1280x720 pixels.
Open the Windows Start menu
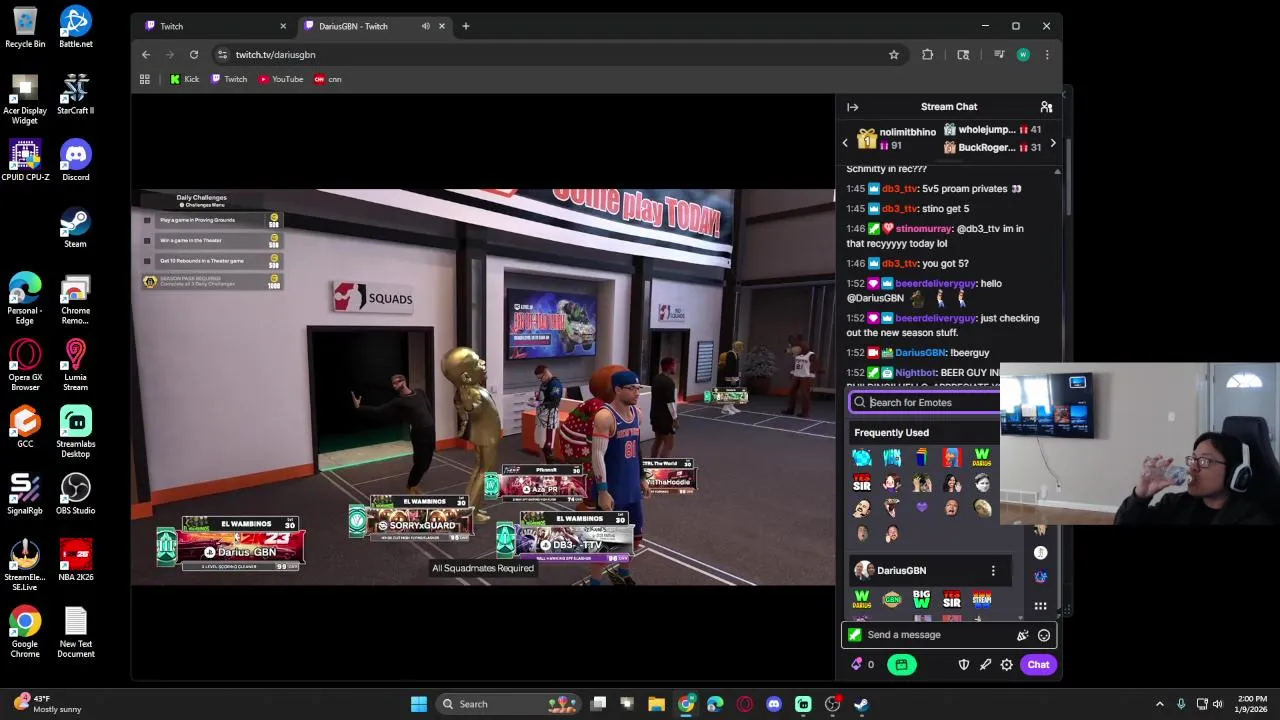click(419, 704)
